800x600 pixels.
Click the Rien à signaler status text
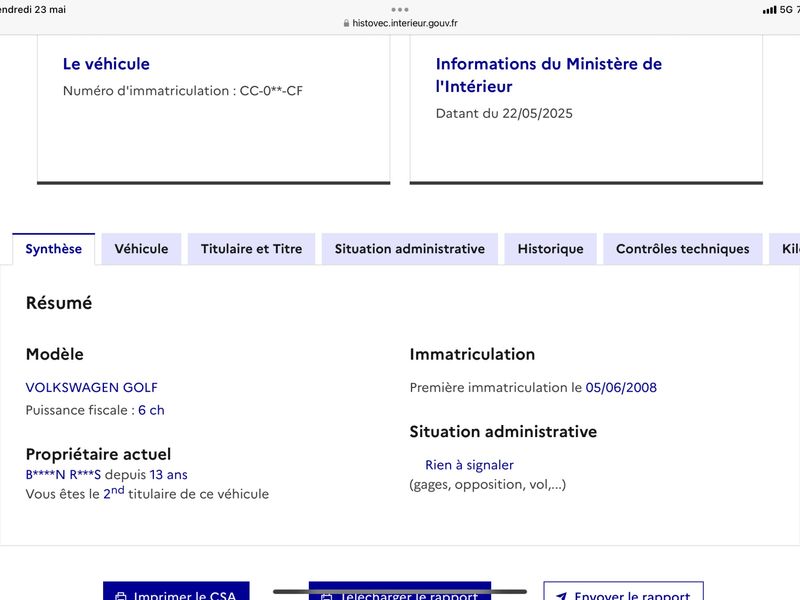point(469,465)
